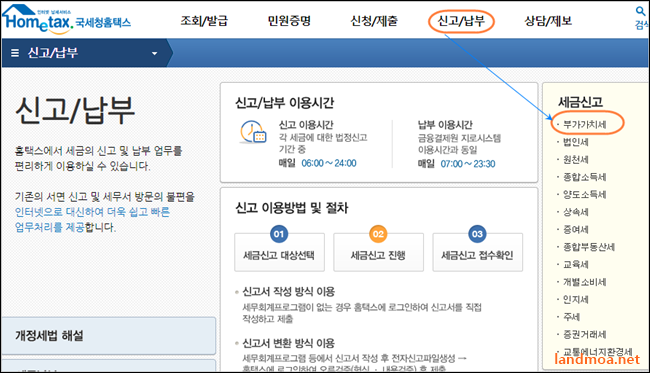The image size is (650, 373).
Task: Select 증여세 in the tax list
Action: point(576,230)
